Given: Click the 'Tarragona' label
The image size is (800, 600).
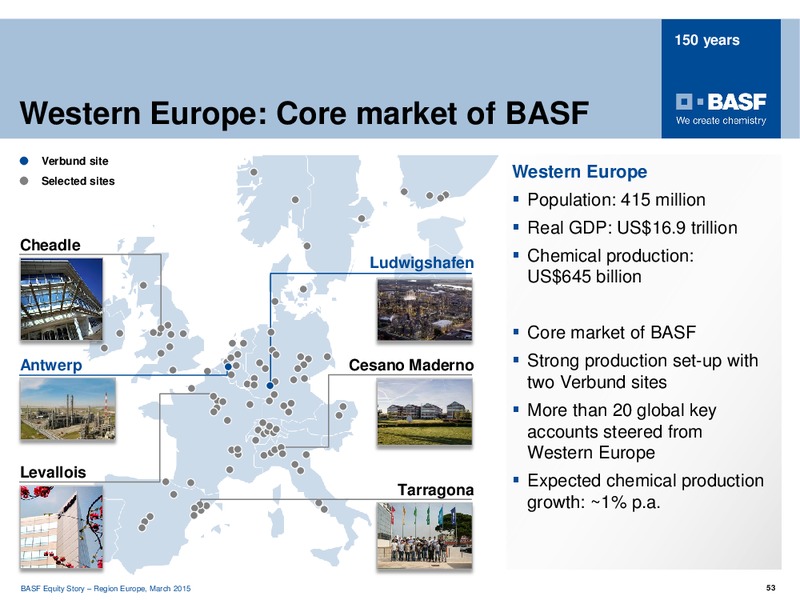Looking at the screenshot, I should [x=435, y=490].
